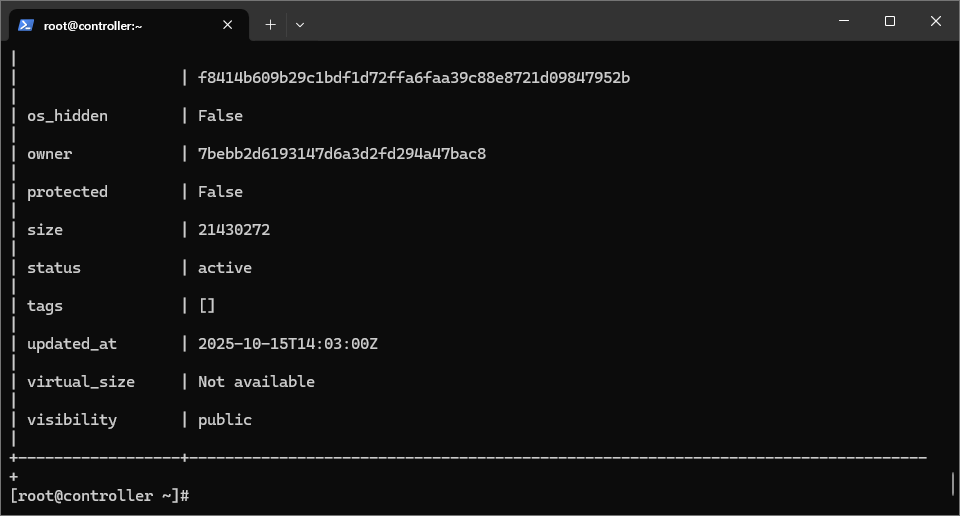Click the long hash value at top
960x516 pixels.
point(414,78)
